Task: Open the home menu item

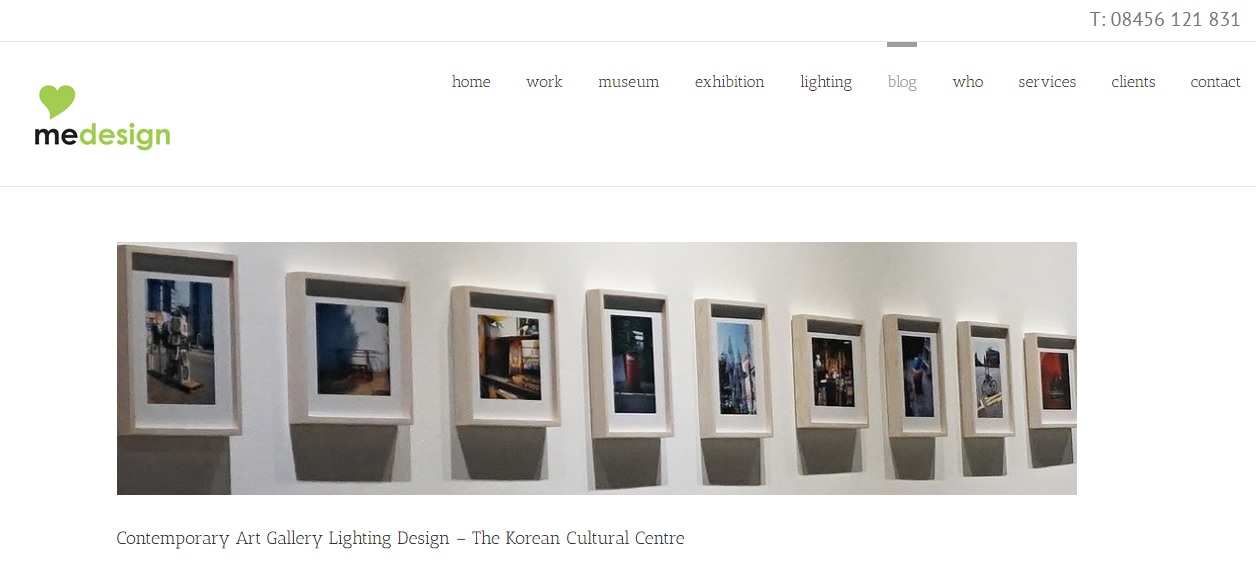Action: 471,82
